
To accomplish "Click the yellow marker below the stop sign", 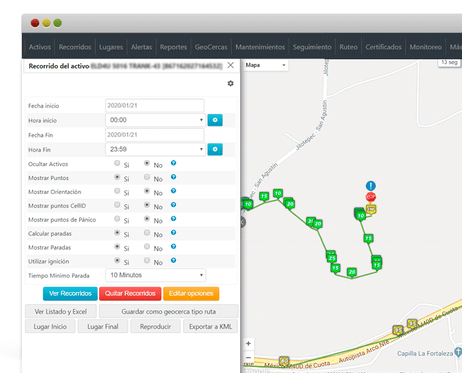I will [371, 209].
